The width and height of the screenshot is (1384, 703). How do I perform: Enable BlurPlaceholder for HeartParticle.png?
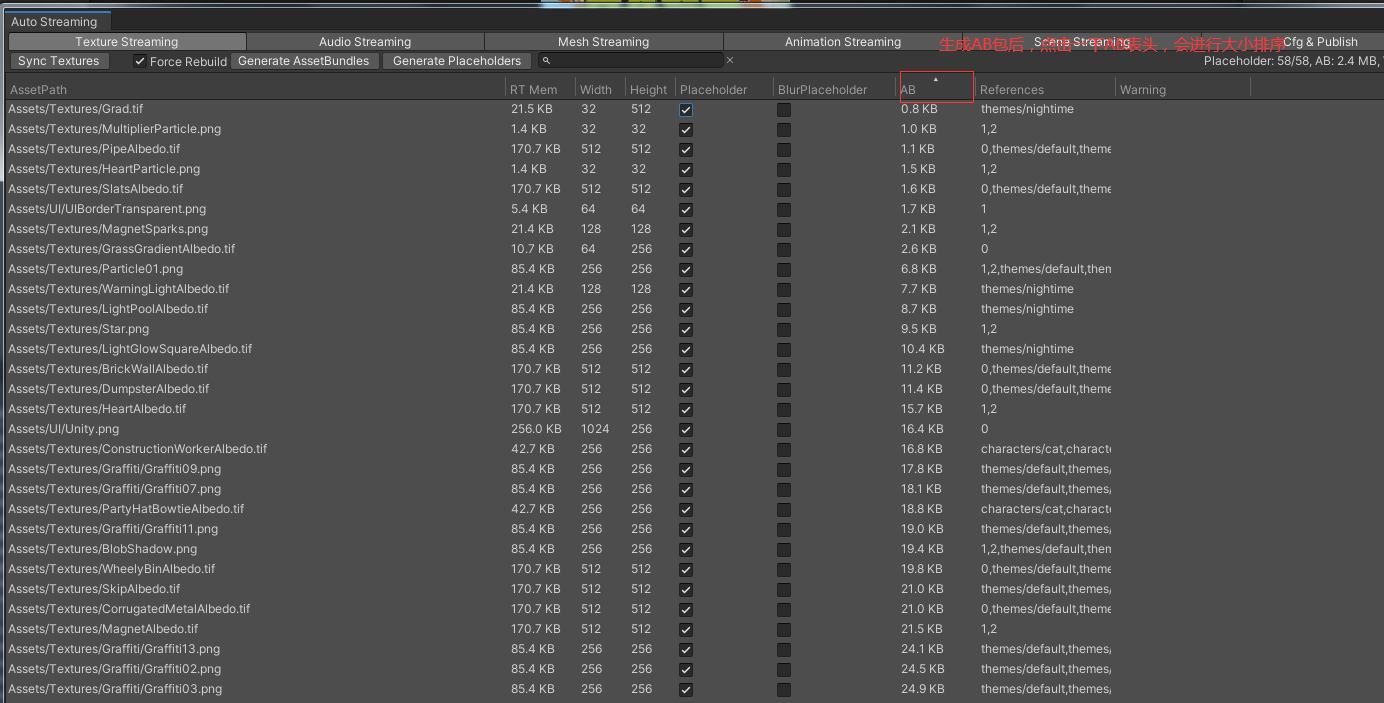pos(784,169)
